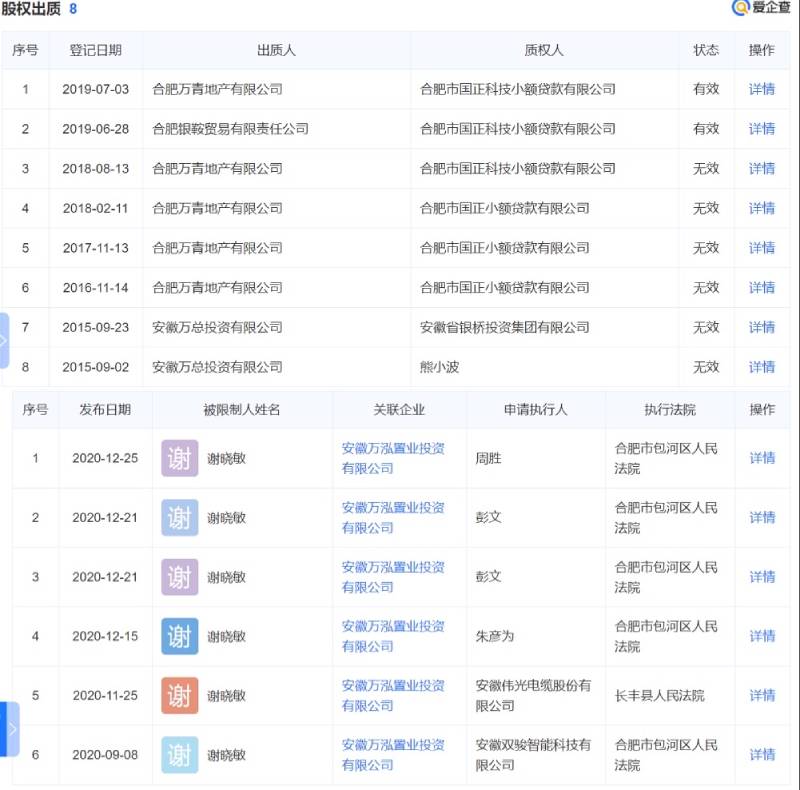Open 详情 for the 2018-02-11 pledge record

763,208
